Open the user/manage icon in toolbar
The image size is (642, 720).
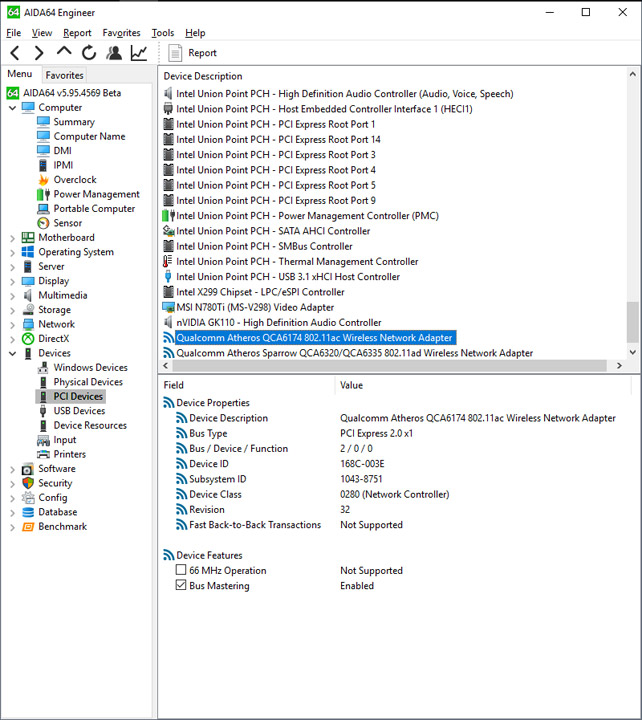(114, 53)
